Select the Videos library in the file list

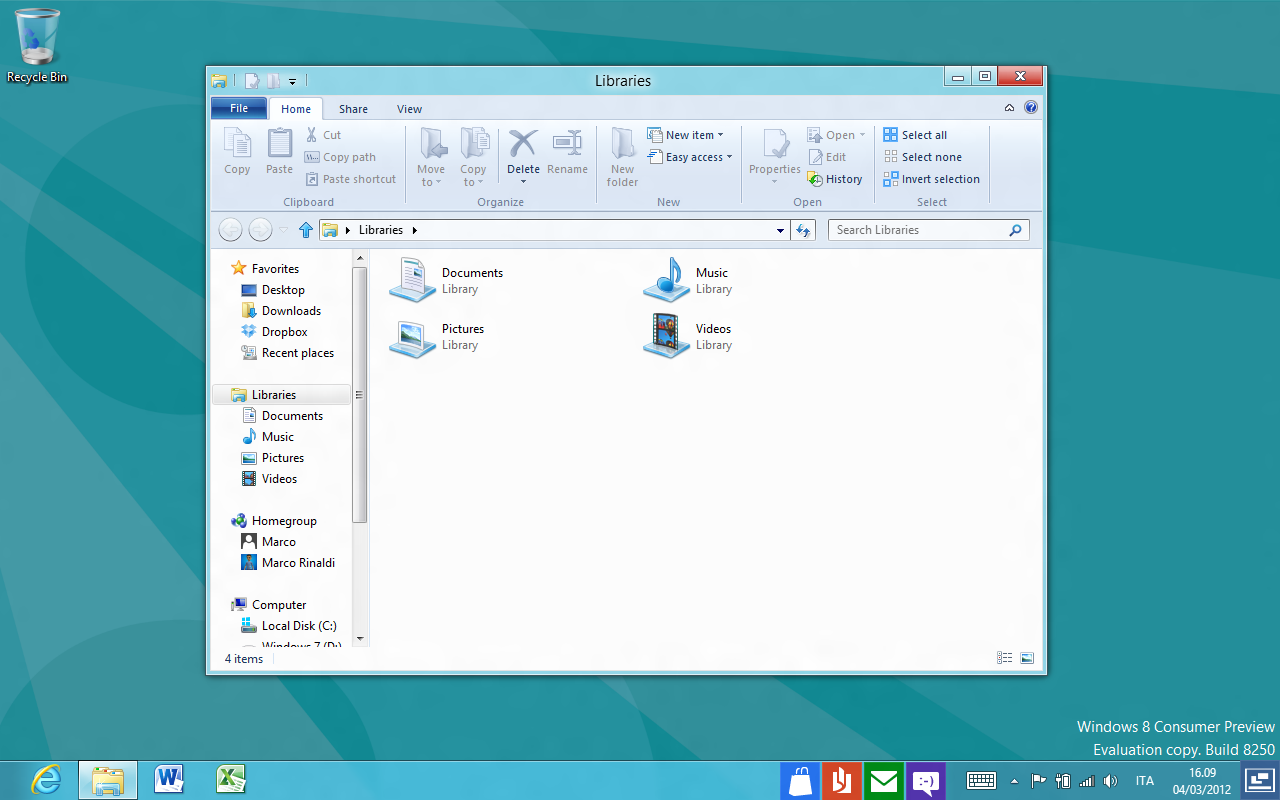coord(688,336)
